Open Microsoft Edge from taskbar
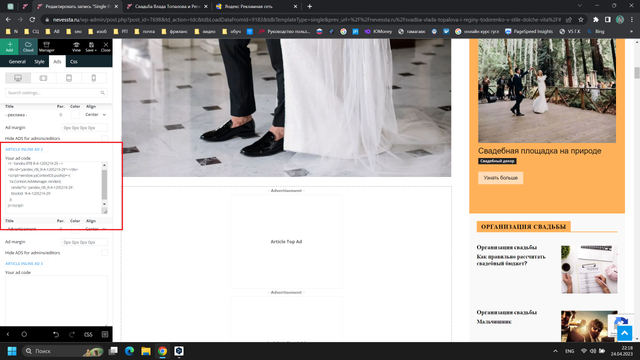640x360 pixels. pyautogui.click(x=129, y=351)
